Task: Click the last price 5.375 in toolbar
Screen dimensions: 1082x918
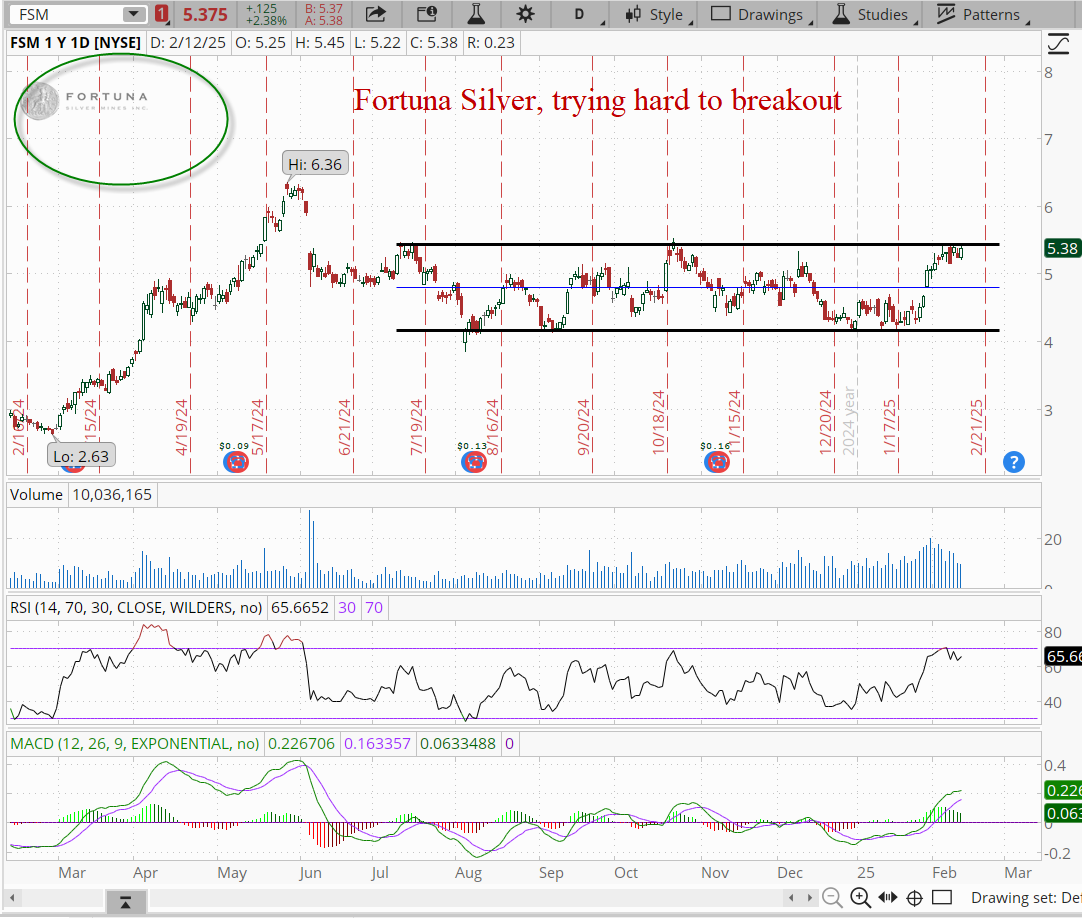Action: tap(205, 14)
